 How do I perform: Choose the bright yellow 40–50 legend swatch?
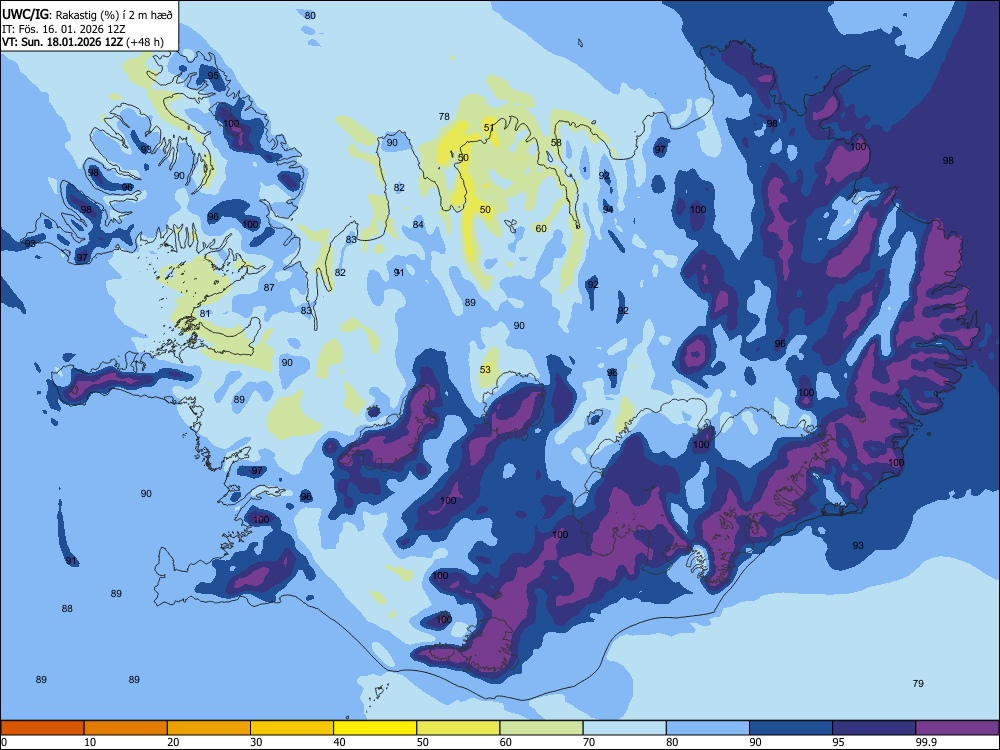pyautogui.click(x=375, y=728)
